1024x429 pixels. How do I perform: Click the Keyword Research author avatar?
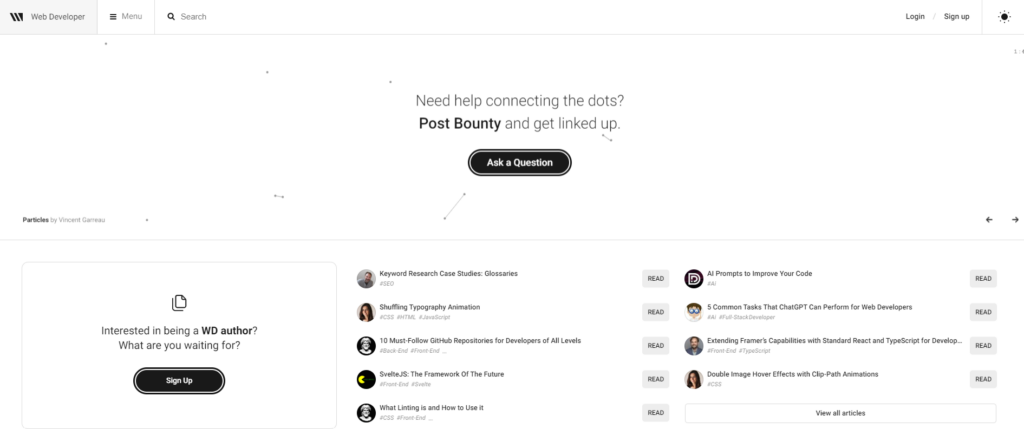(366, 279)
